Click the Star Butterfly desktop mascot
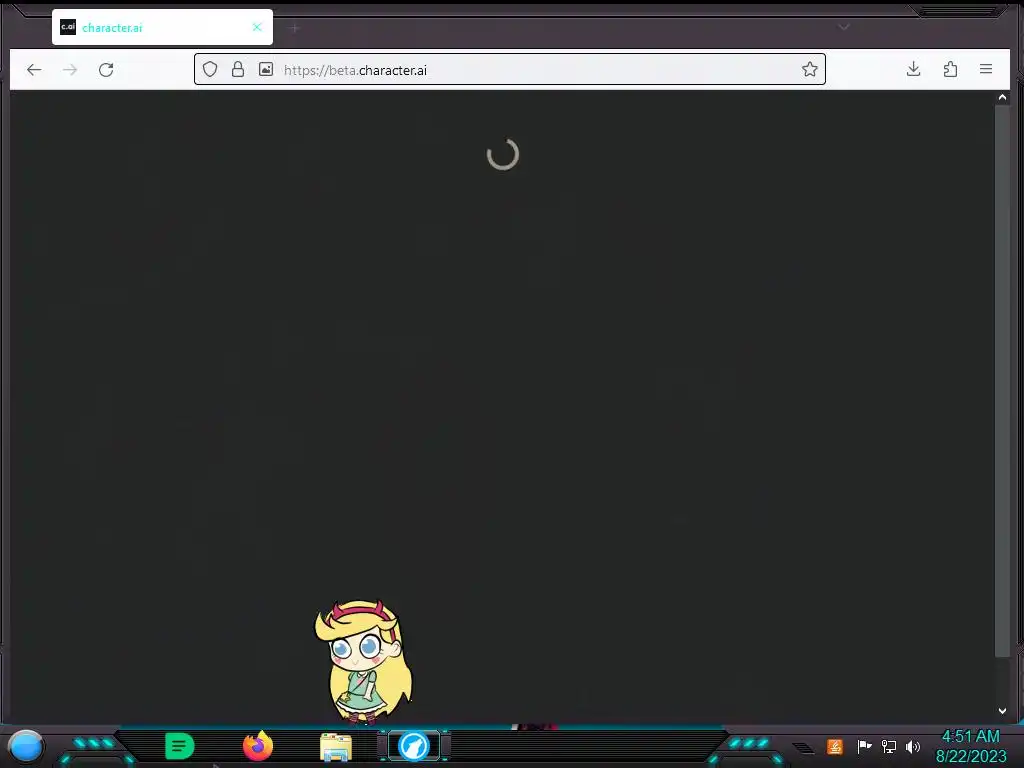The image size is (1024, 768). (363, 662)
